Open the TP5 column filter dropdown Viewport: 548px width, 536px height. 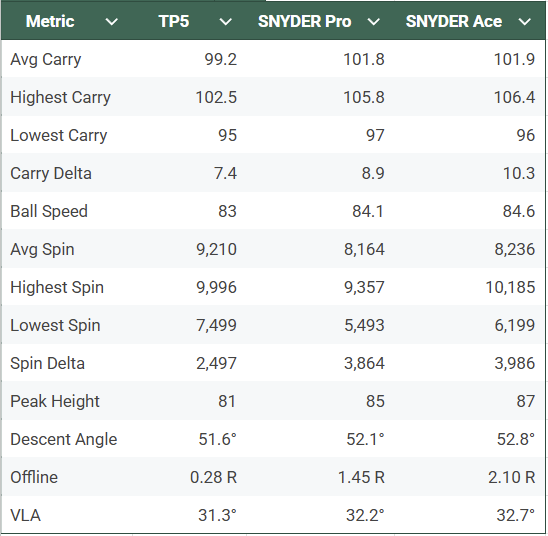[225, 22]
